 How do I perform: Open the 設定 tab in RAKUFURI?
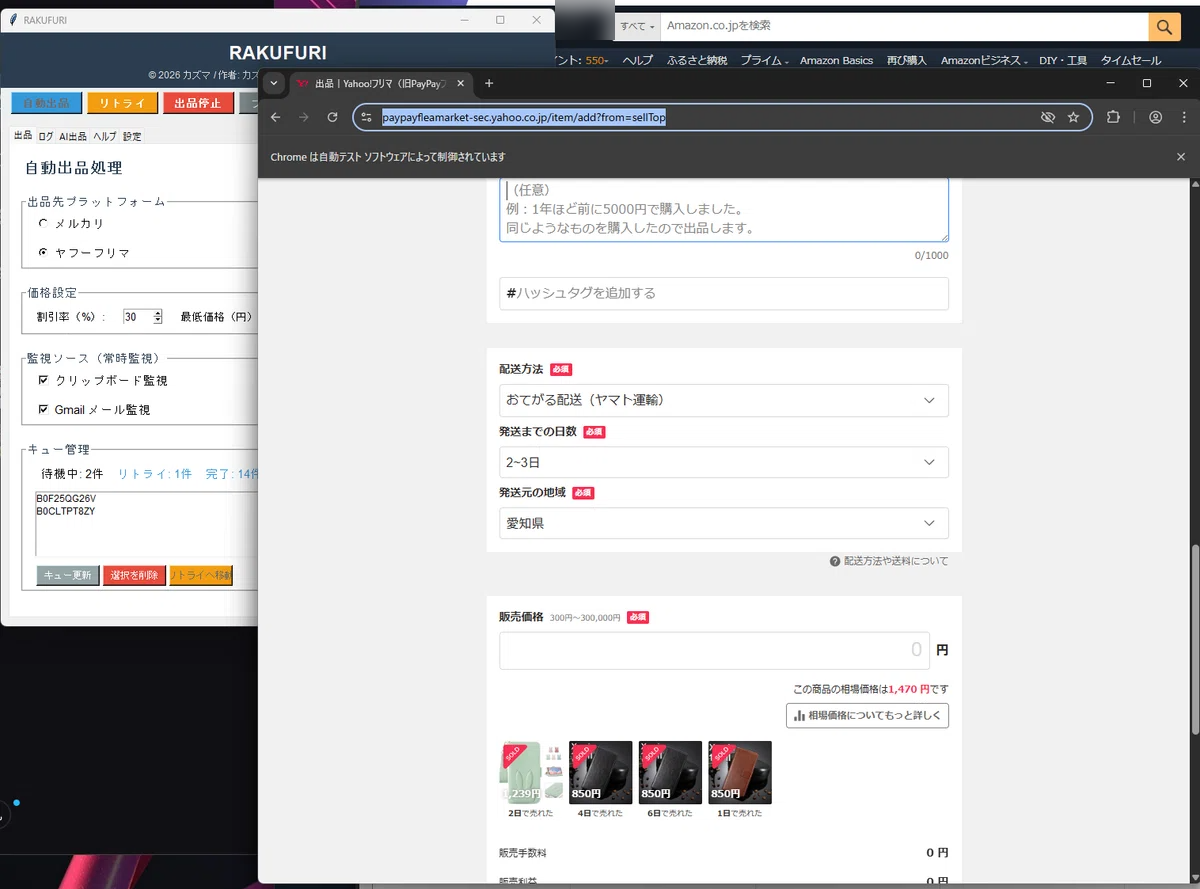coord(132,136)
